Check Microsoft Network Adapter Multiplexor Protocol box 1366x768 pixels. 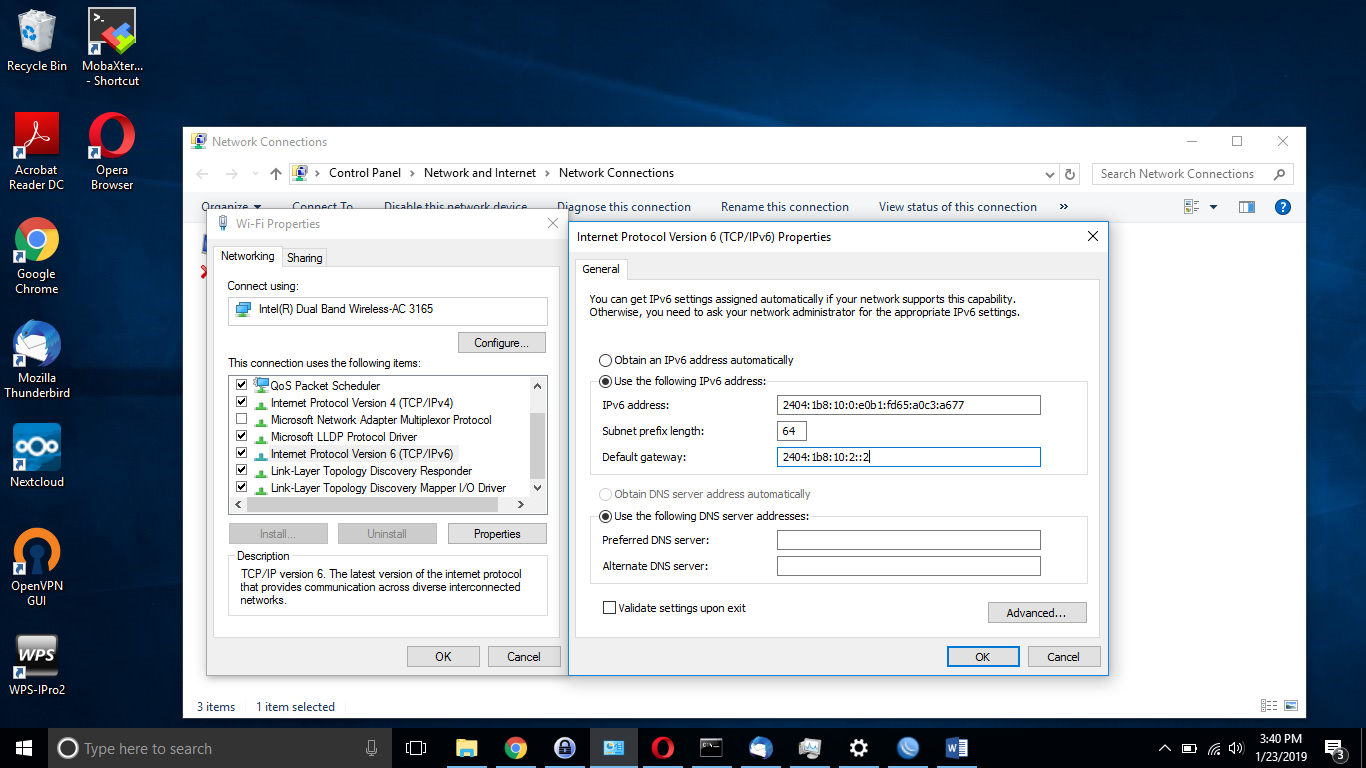241,420
